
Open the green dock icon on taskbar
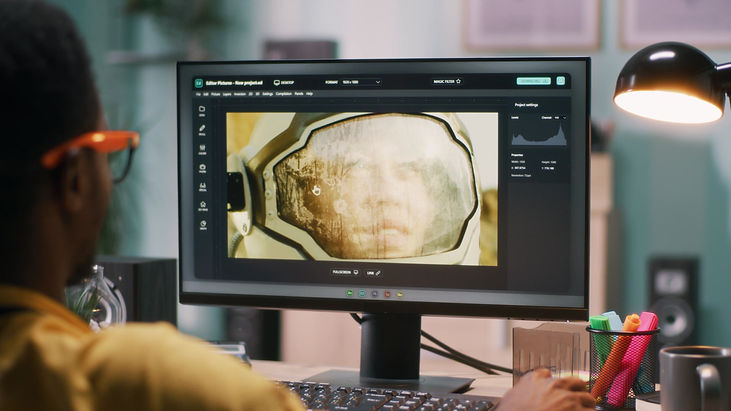pos(350,293)
